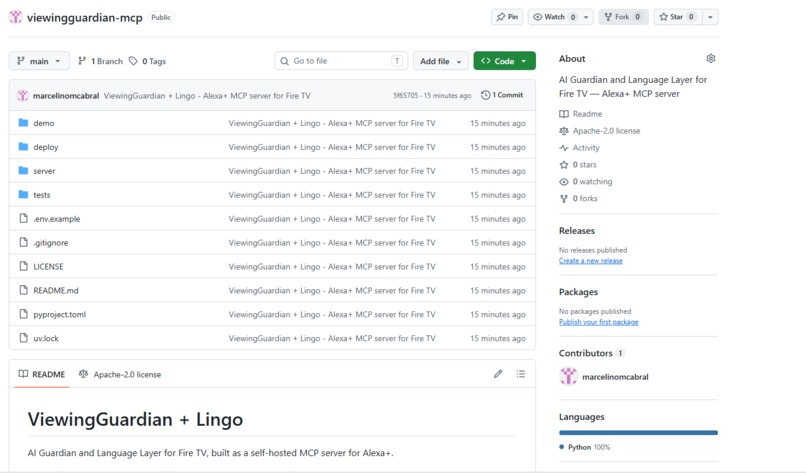This screenshot has height=473, width=806.
Task: Open repository settings gear in About
Action: coord(710,59)
